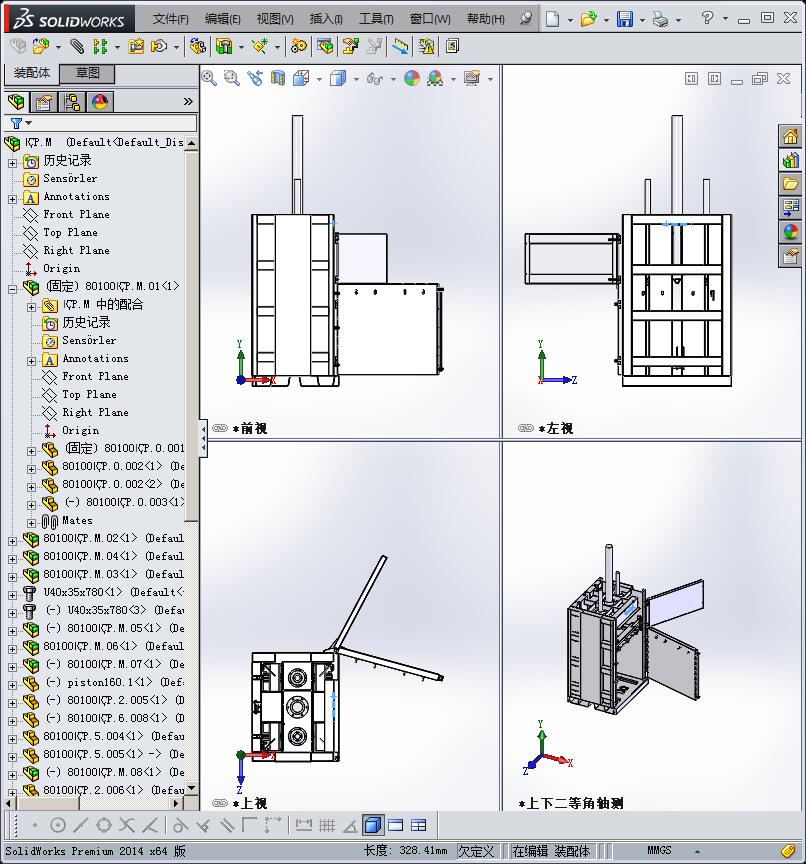Click feature tree scroll up arrow

coord(191,143)
